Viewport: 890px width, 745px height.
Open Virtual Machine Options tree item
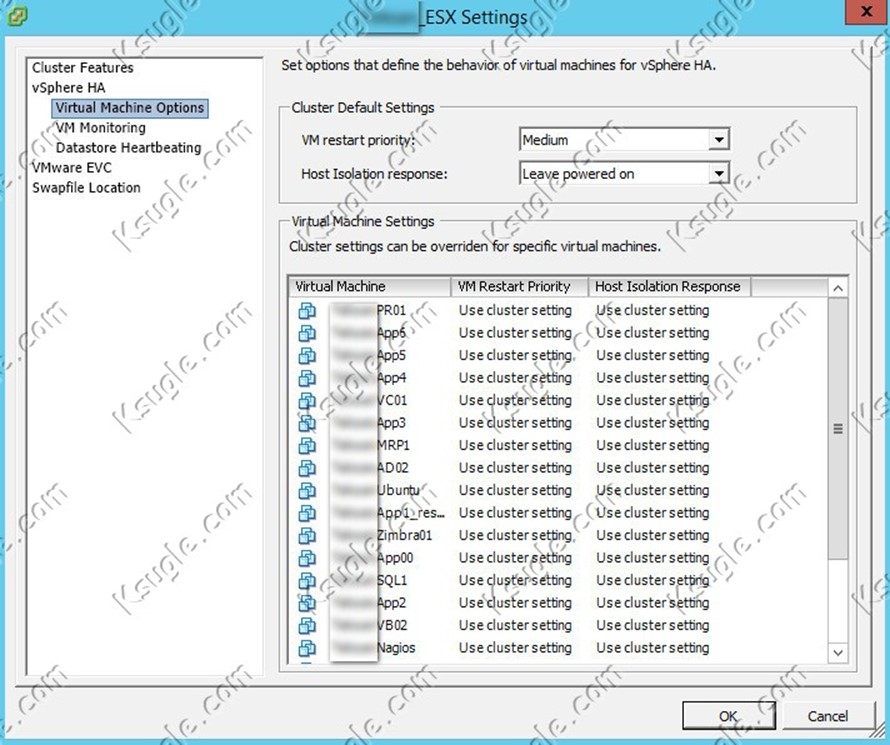(x=130, y=108)
